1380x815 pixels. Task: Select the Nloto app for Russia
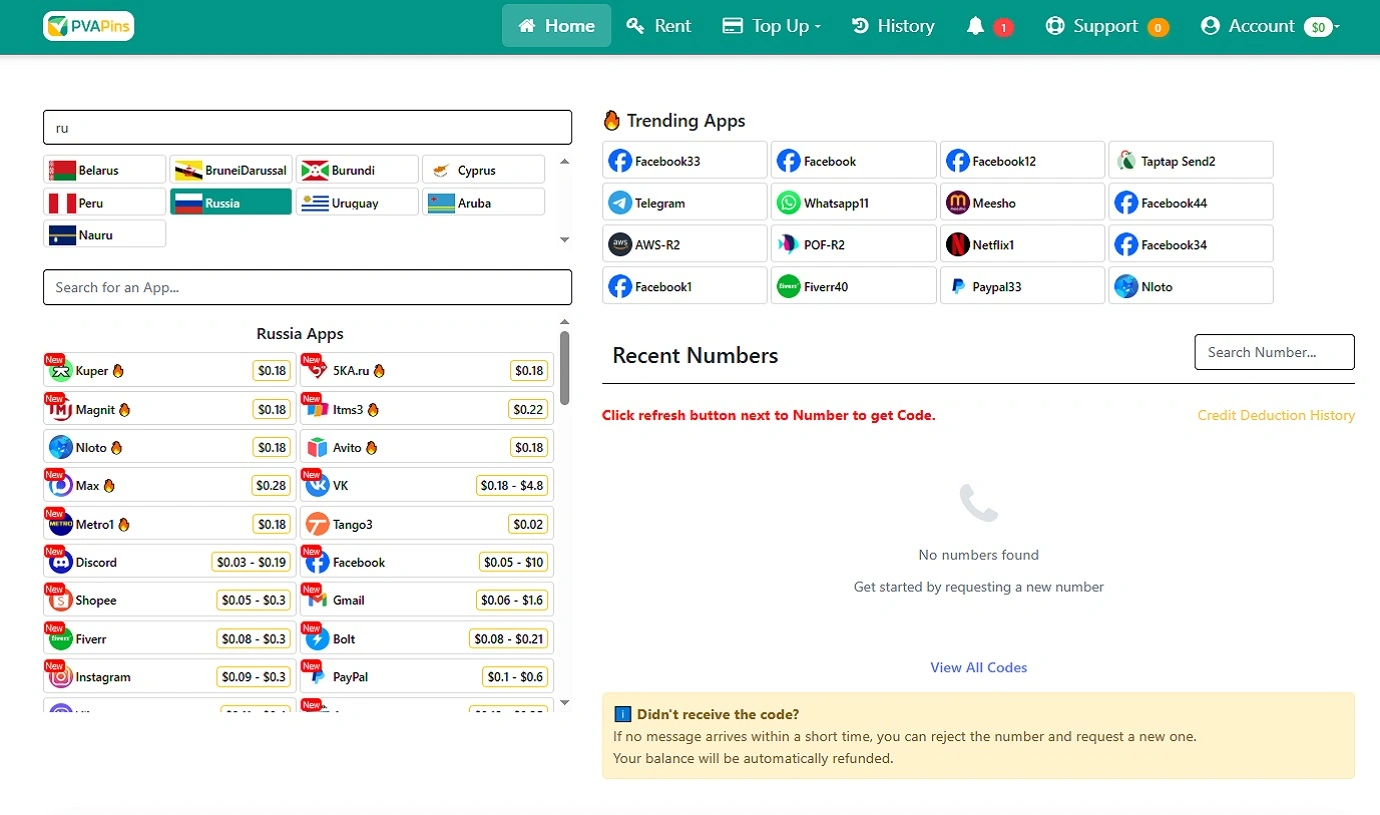point(170,447)
